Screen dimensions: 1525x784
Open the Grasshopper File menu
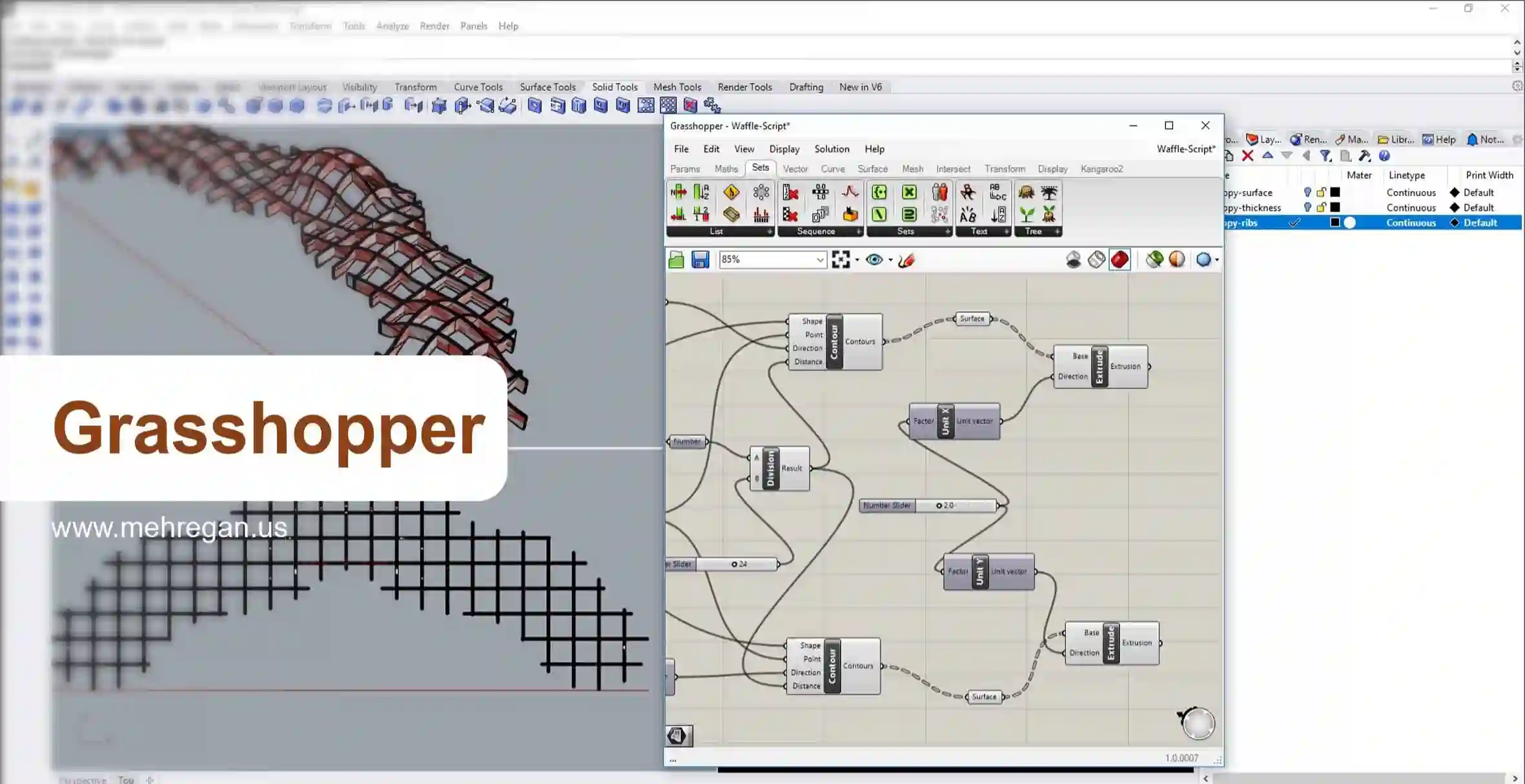[681, 149]
